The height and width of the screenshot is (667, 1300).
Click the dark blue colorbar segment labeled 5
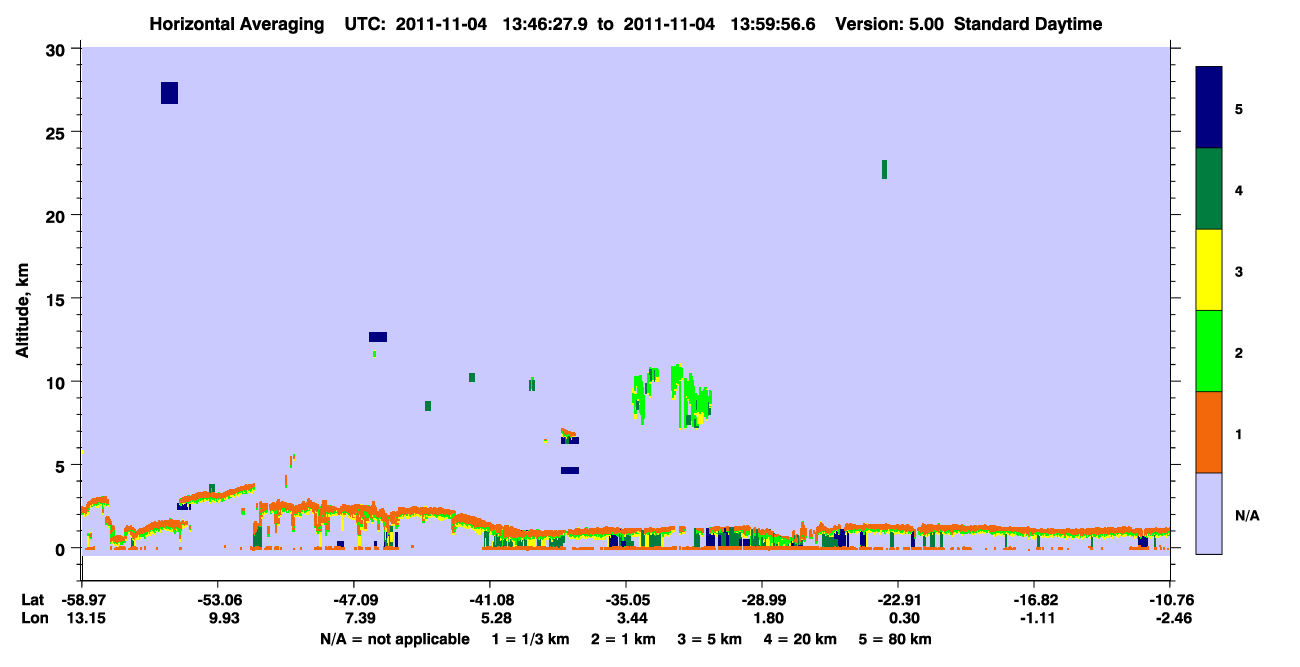point(1209,108)
